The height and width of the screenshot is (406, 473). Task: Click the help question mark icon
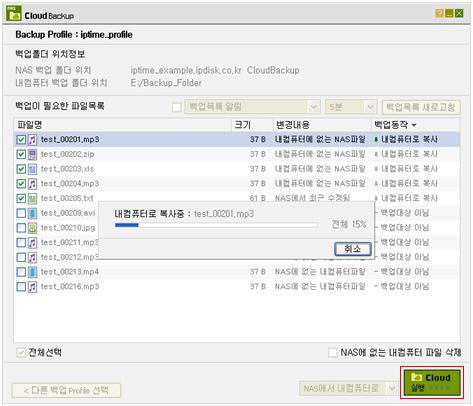[439, 13]
